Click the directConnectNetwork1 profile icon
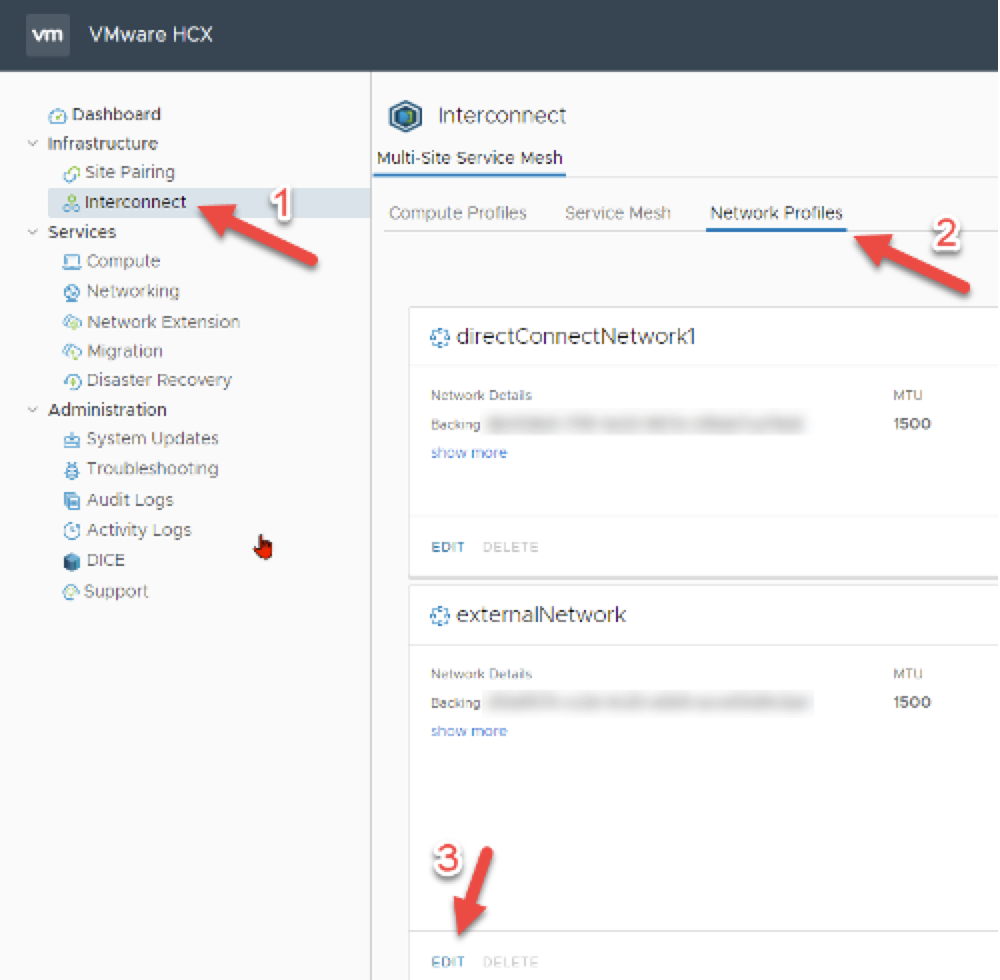Screen dimensions: 1000x980 click(x=439, y=337)
